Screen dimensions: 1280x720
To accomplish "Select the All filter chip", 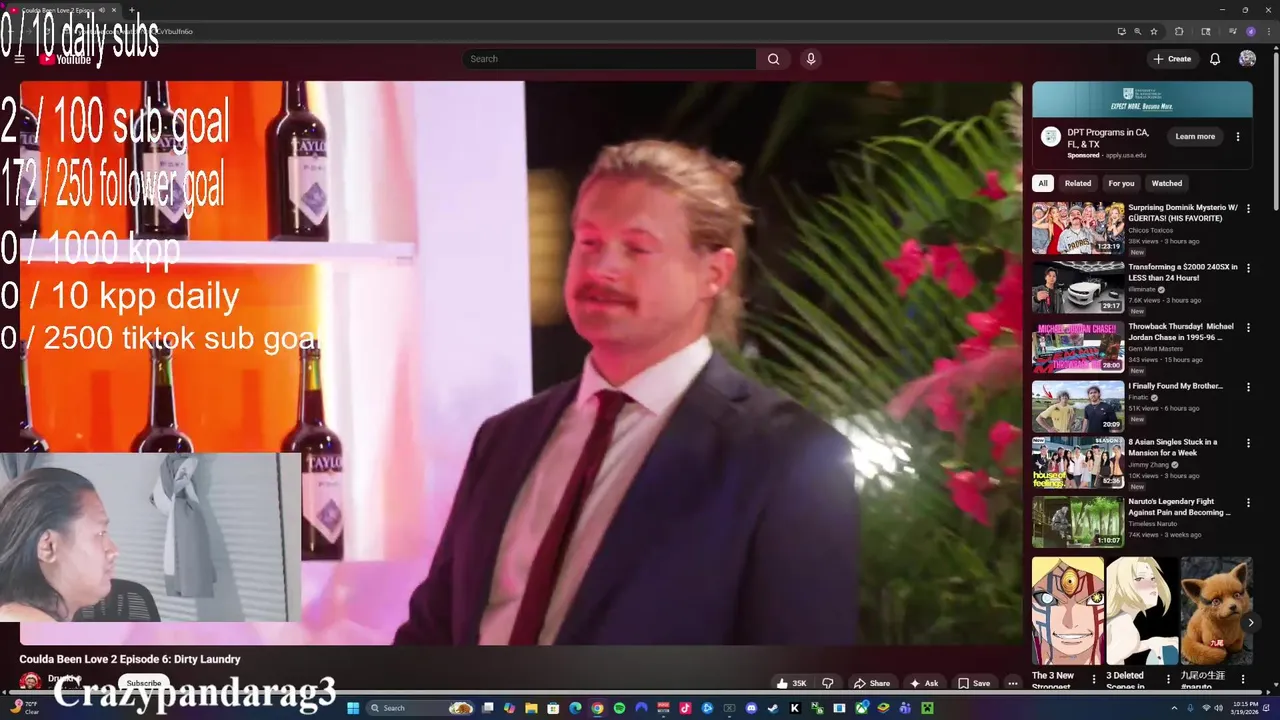I will click(x=1043, y=183).
